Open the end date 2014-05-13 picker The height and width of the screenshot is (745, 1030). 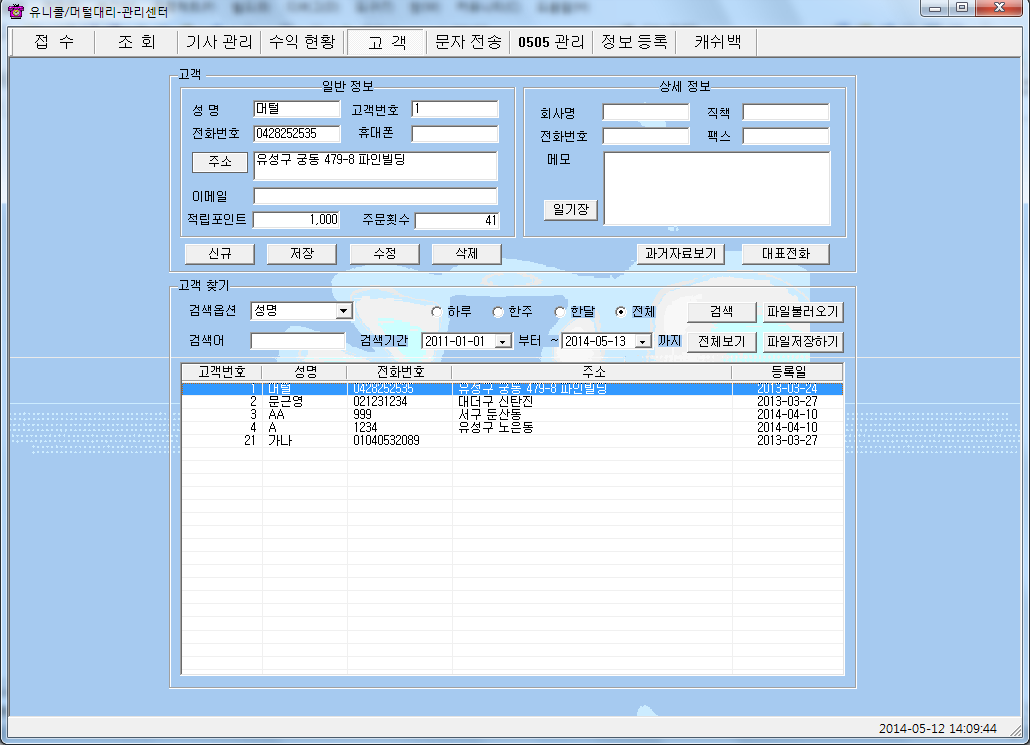[643, 342]
